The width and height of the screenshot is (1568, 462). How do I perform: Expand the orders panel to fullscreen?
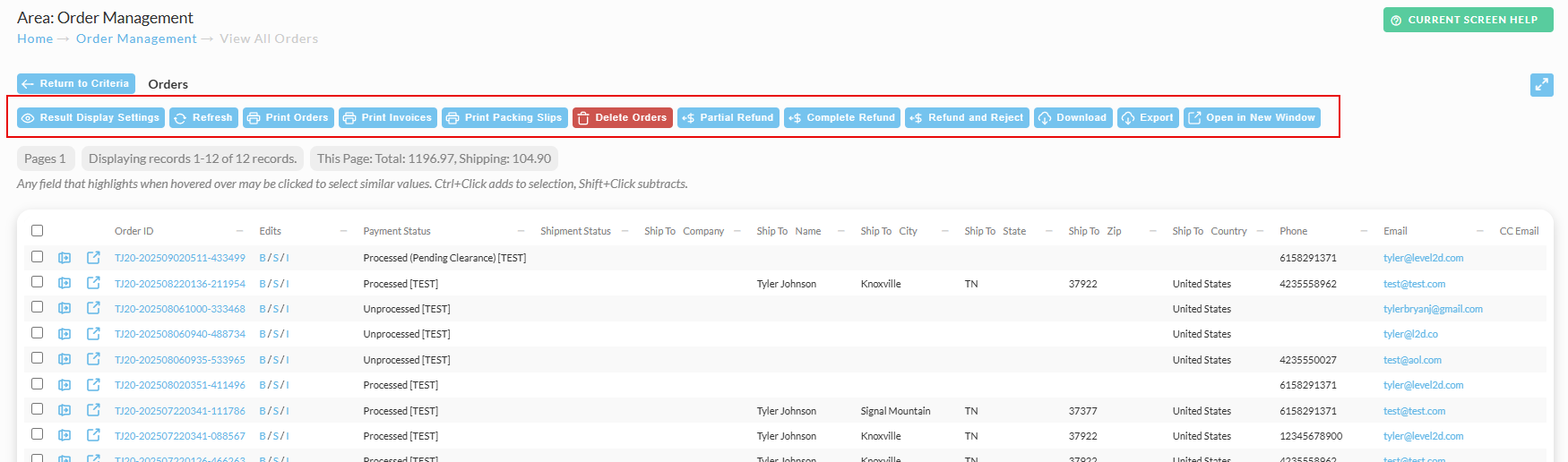pyautogui.click(x=1541, y=85)
